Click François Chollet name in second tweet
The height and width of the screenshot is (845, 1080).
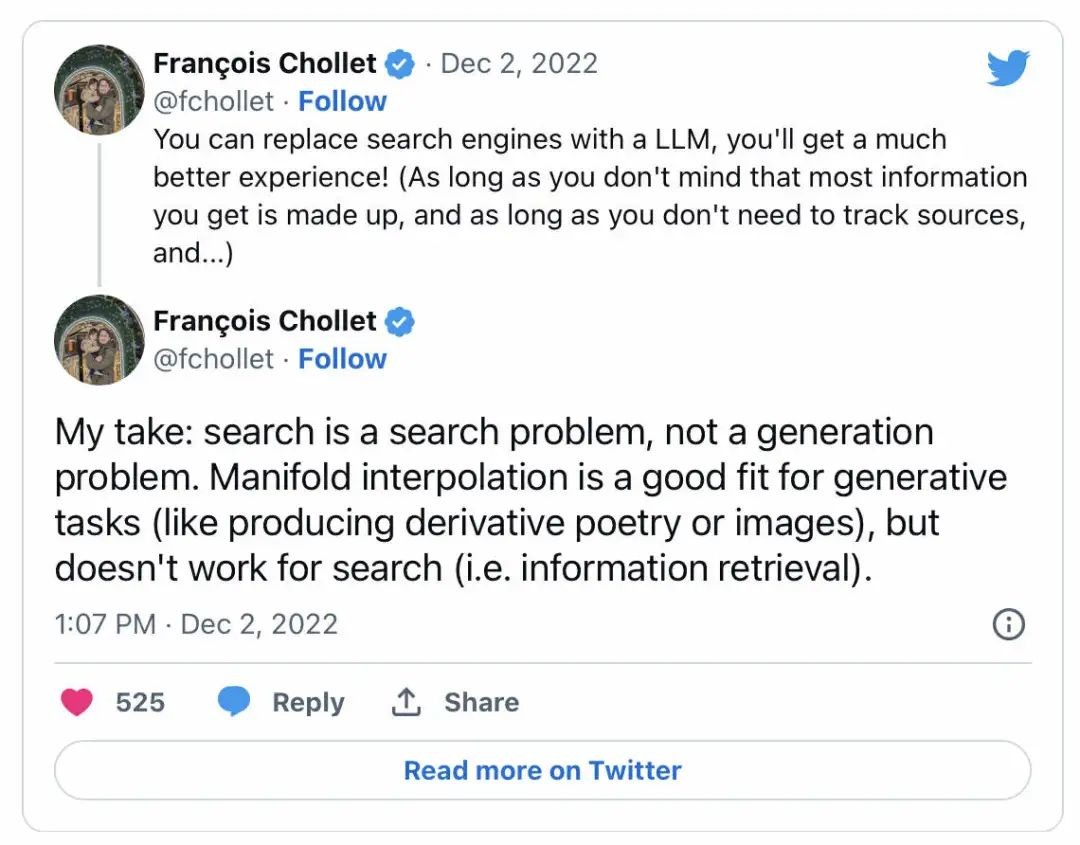(x=265, y=322)
